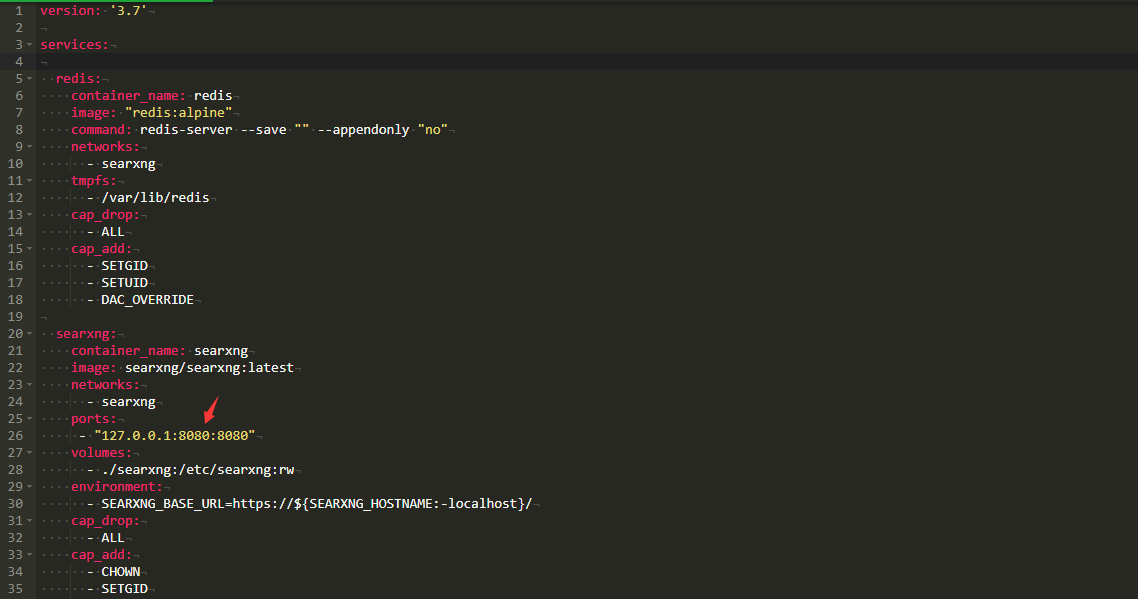This screenshot has height=599, width=1138.
Task: Click the './searxng:/etc/searxng:rw' volume entry
Action: (x=203, y=470)
